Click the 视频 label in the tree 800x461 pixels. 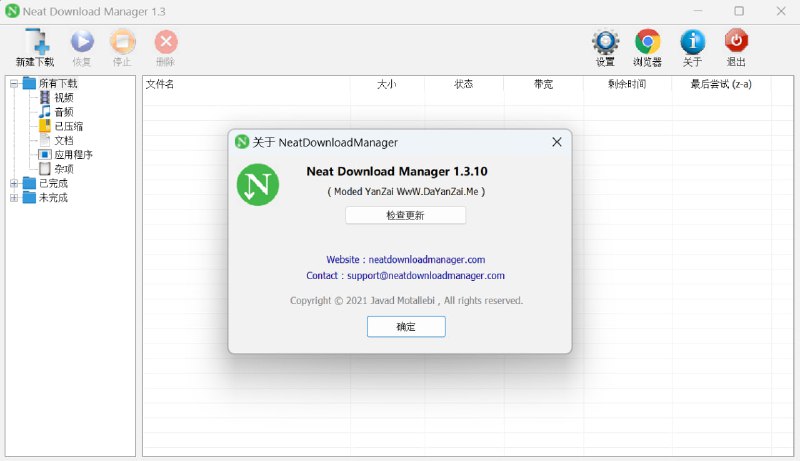point(64,97)
